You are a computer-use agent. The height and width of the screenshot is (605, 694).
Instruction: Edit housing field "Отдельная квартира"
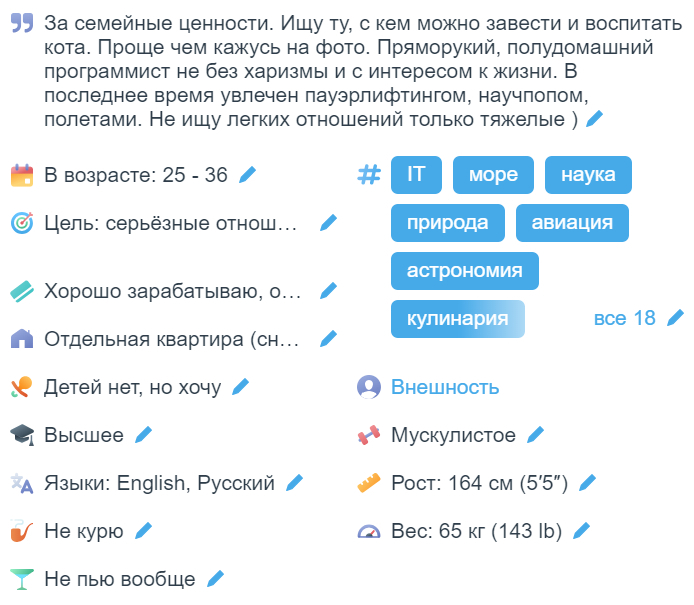tap(328, 339)
